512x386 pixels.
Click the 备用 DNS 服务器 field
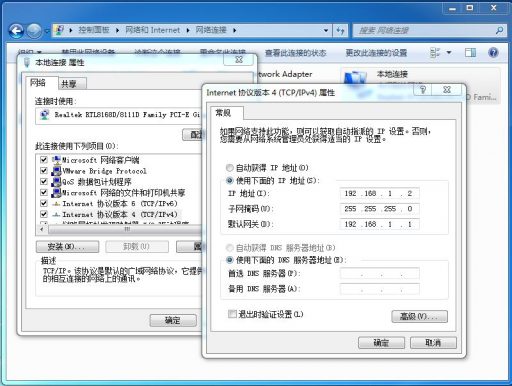(379, 289)
